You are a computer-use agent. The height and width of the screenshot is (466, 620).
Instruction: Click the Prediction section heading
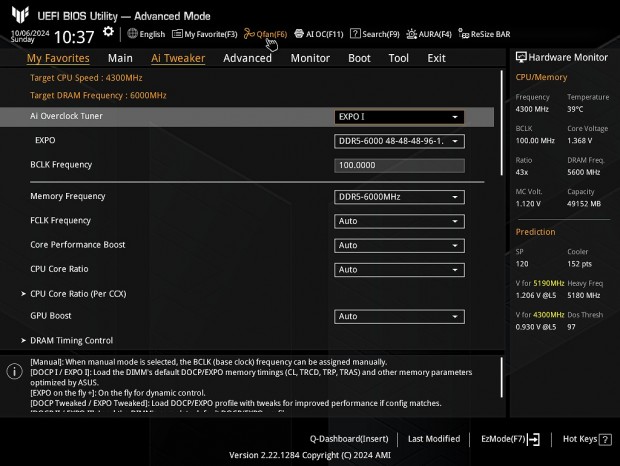[535, 232]
